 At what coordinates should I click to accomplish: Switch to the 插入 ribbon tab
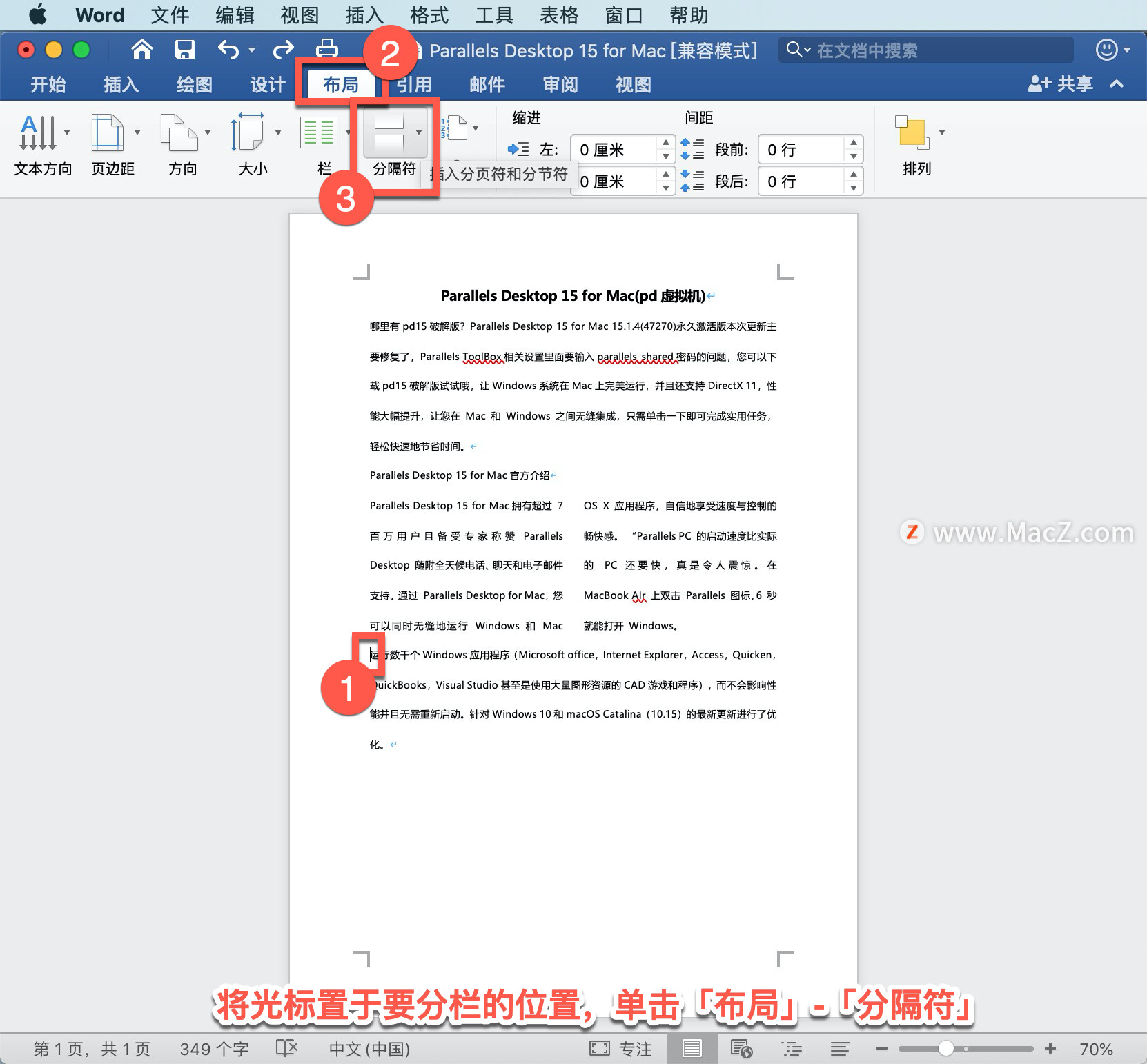pos(121,84)
